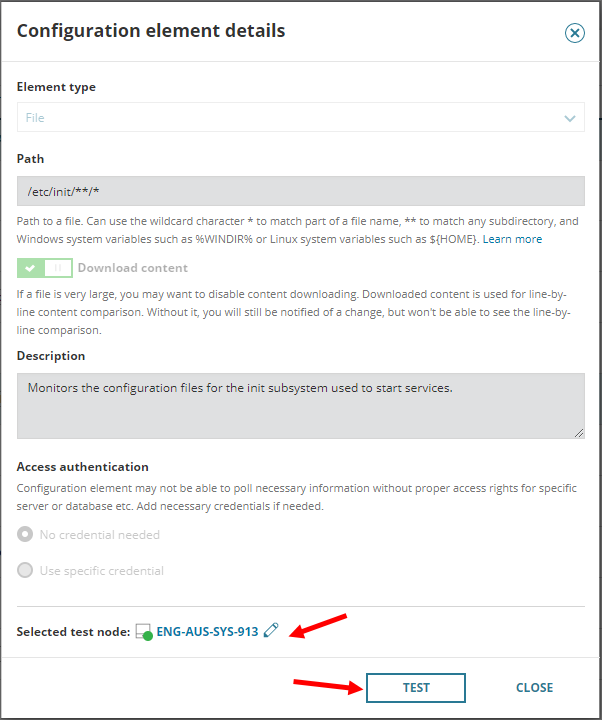Click the pencil icon to edit test node
602x720 pixels.
click(271, 631)
